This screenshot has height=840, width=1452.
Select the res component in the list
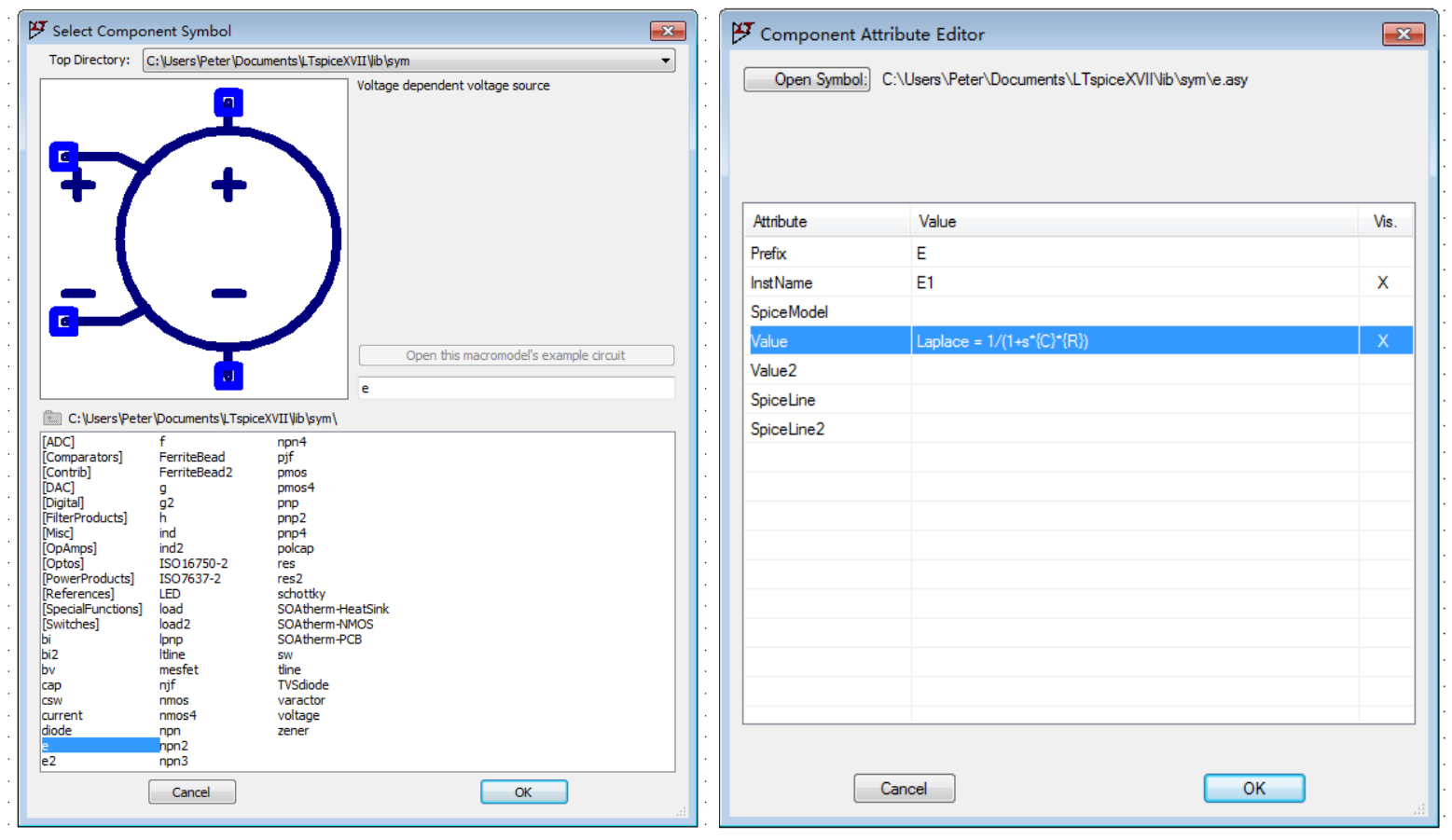point(286,563)
